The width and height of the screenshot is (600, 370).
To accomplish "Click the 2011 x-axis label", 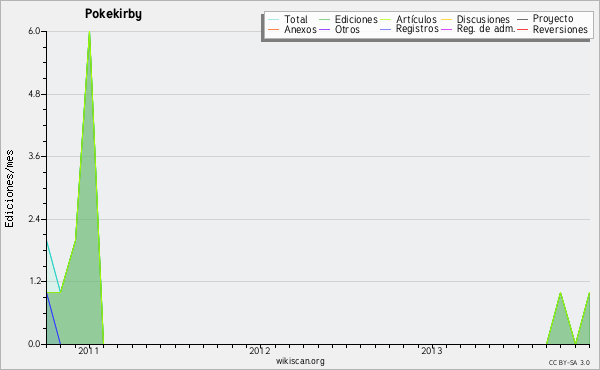I will (x=88, y=351).
